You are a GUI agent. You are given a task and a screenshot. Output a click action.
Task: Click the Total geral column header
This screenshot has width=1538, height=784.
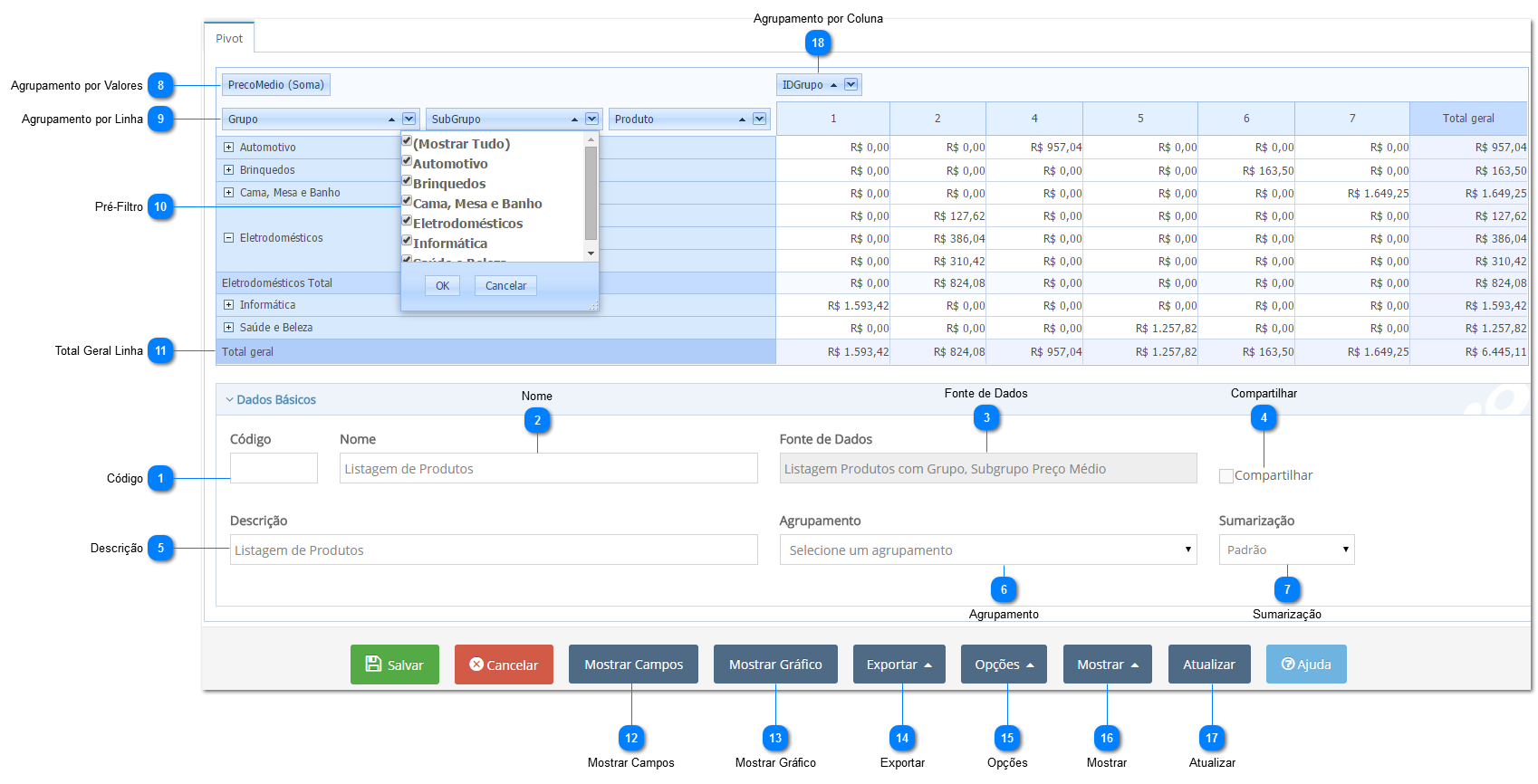click(x=1468, y=119)
